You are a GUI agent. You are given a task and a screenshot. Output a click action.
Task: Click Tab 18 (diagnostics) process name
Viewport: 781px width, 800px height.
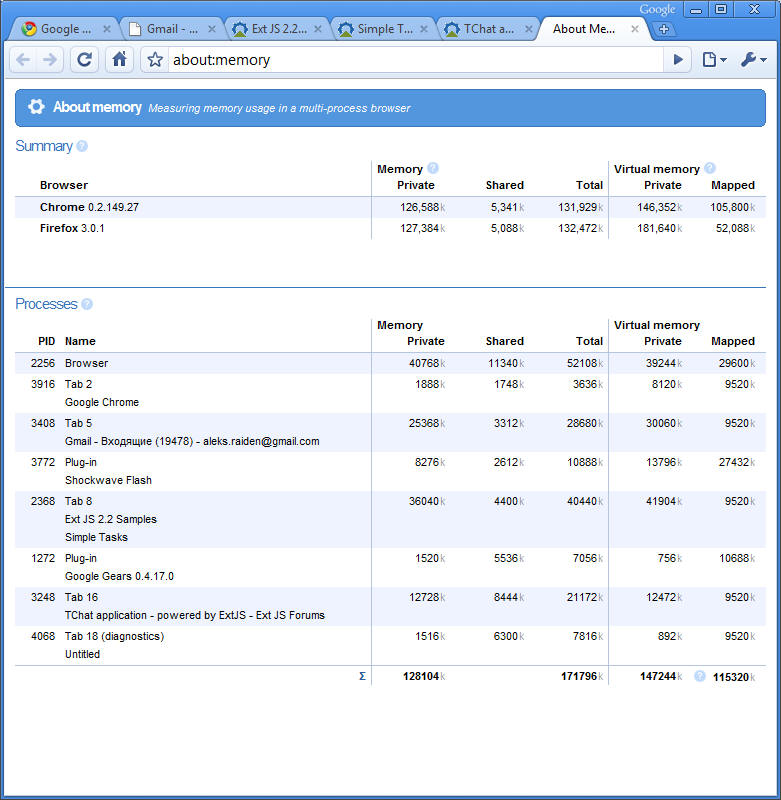pos(114,636)
